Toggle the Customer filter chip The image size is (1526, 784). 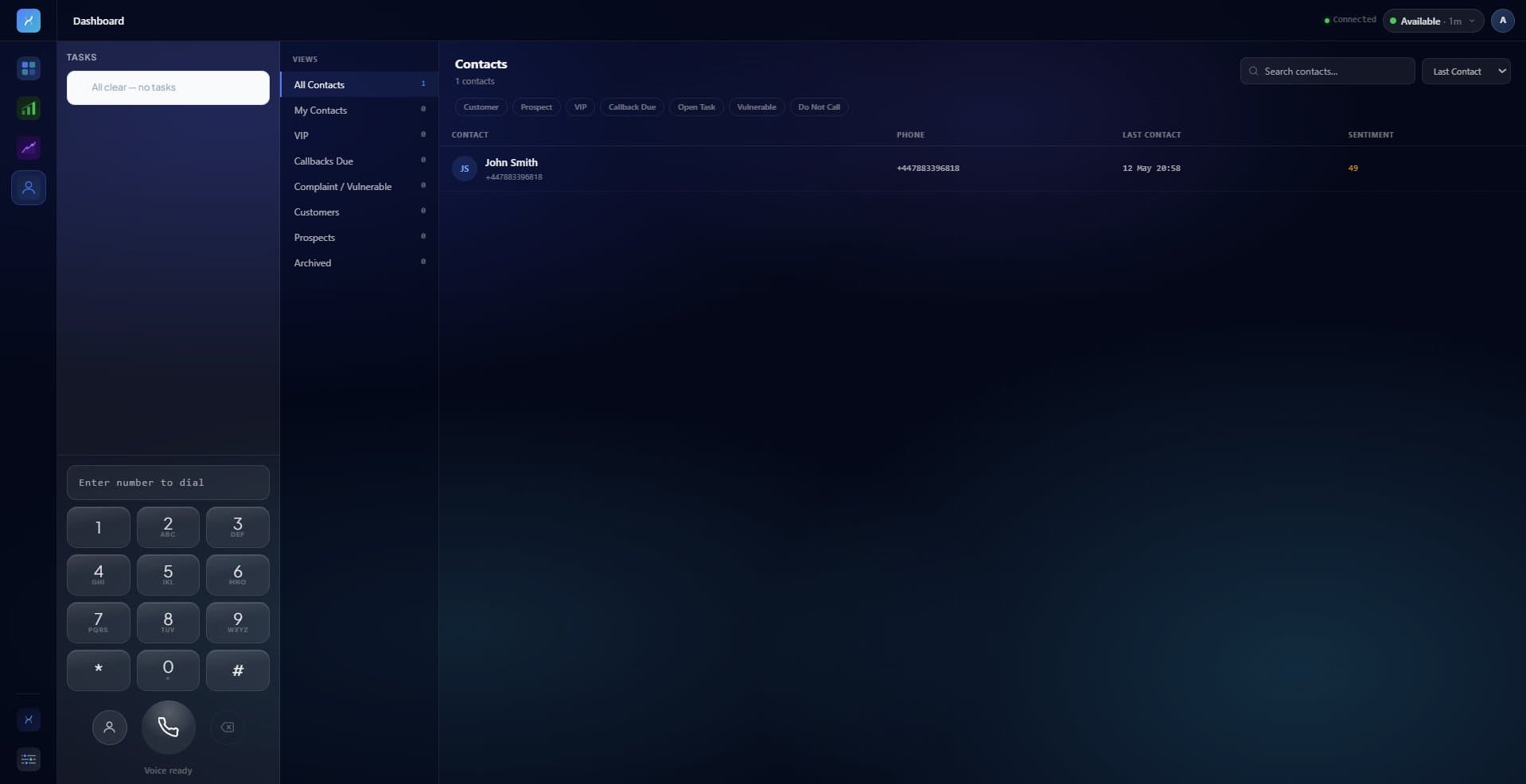[x=481, y=107]
